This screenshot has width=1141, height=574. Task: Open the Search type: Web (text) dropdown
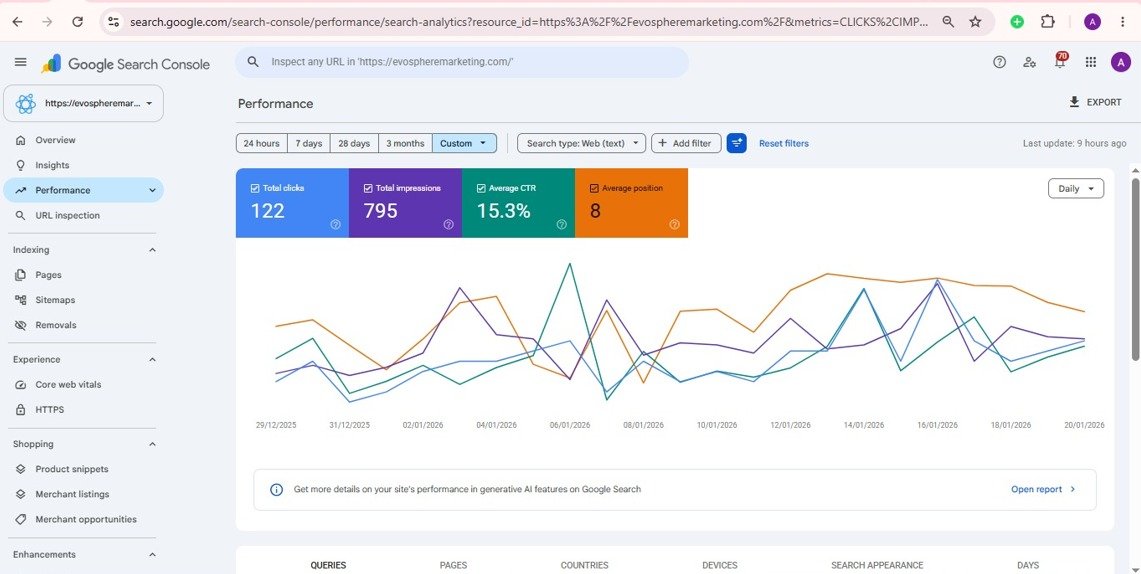[x=581, y=143]
